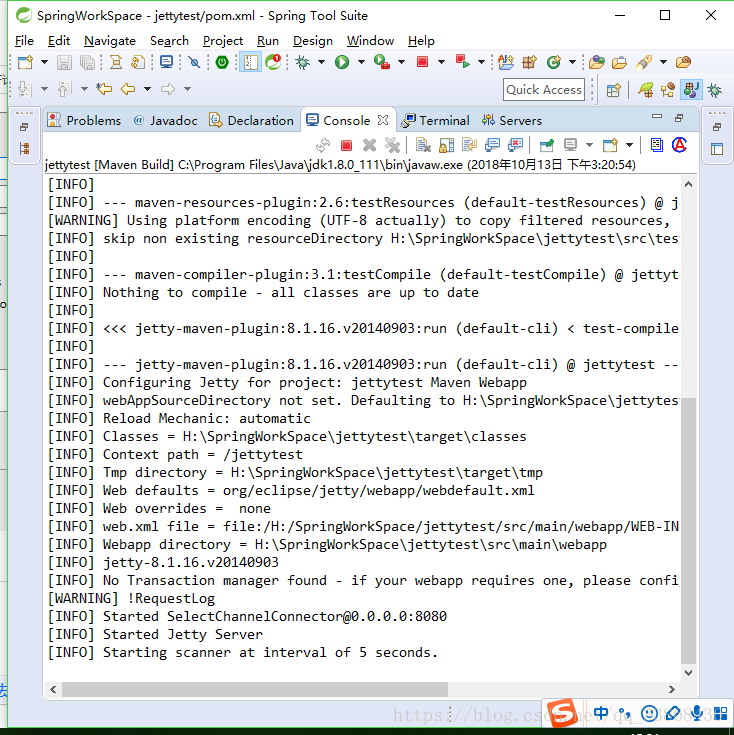The width and height of the screenshot is (734, 735).
Task: Minimize the Console view panel
Action: click(x=657, y=117)
